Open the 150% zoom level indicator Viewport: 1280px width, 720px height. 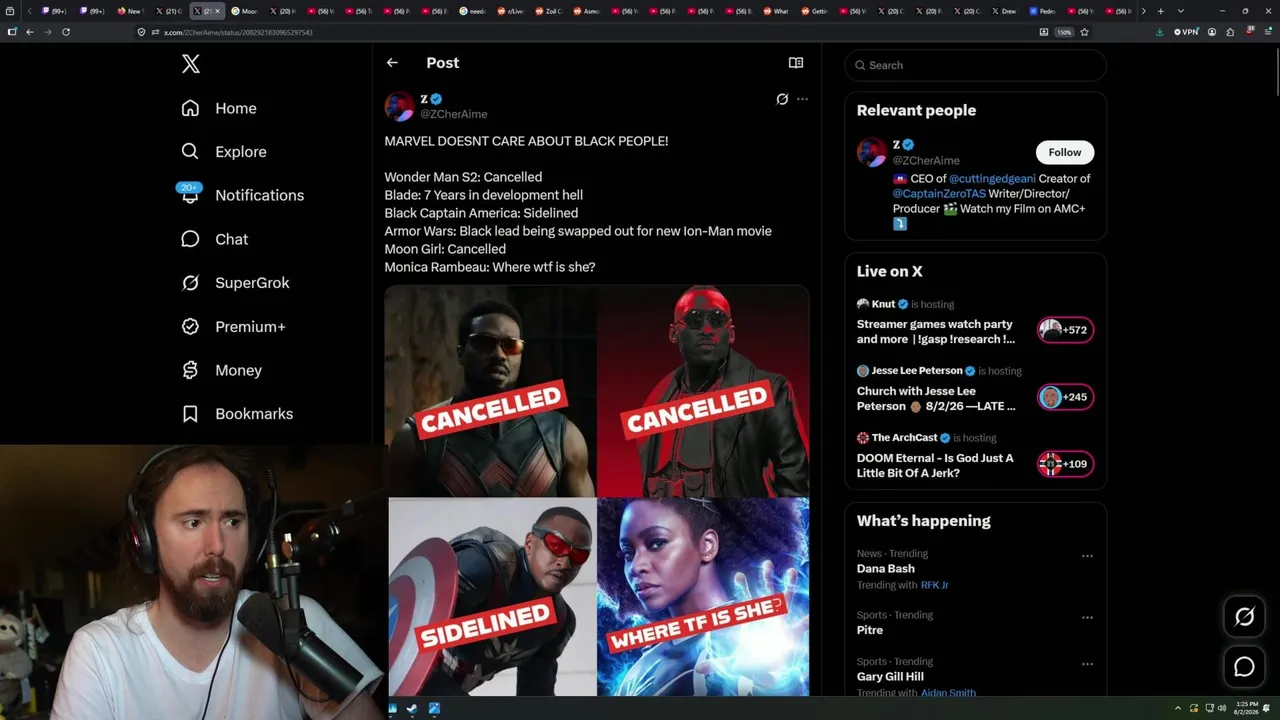click(1065, 32)
